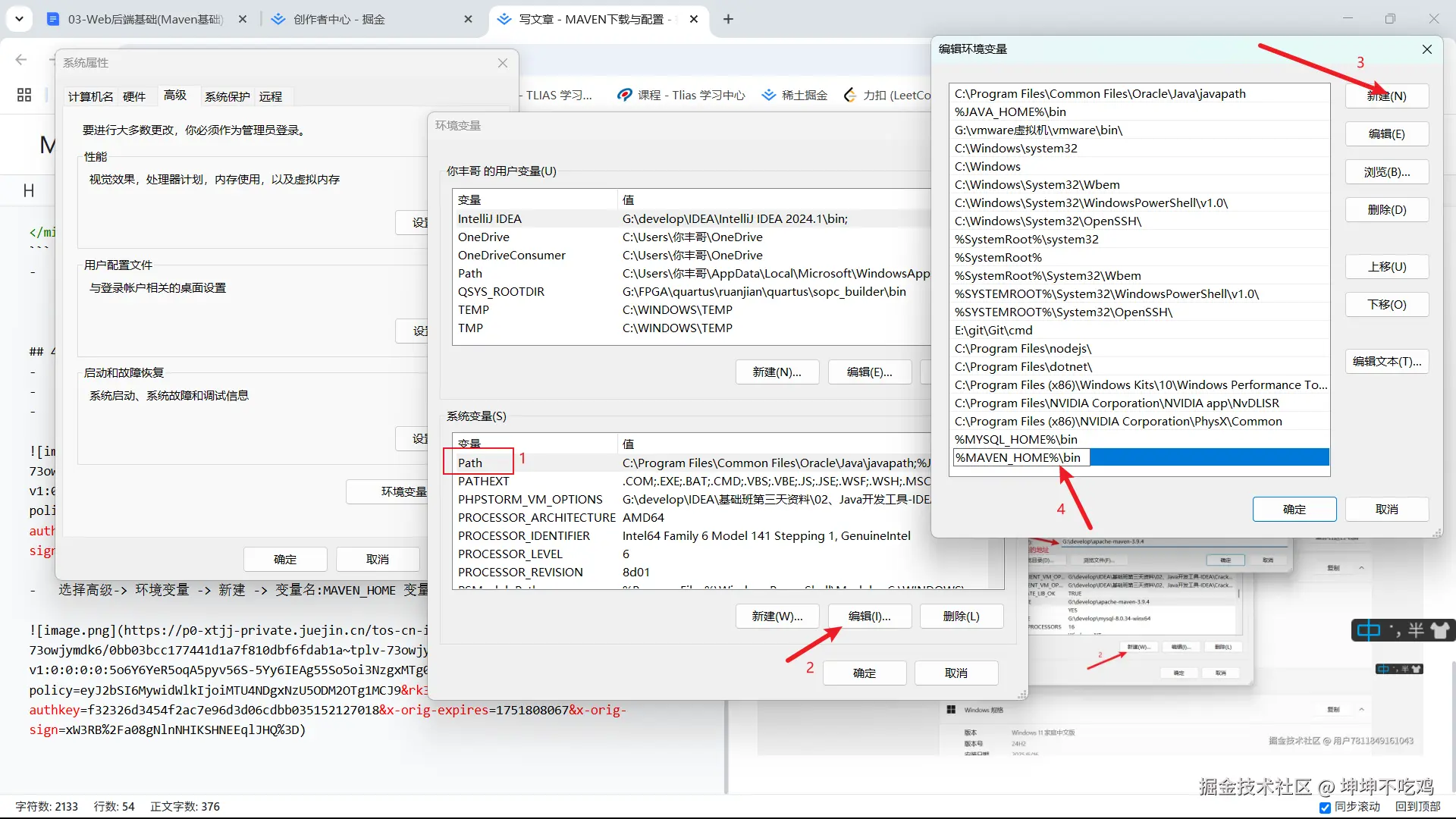This screenshot has height=819, width=1456.
Task: Open a new browser tab with plus icon
Action: (x=728, y=19)
